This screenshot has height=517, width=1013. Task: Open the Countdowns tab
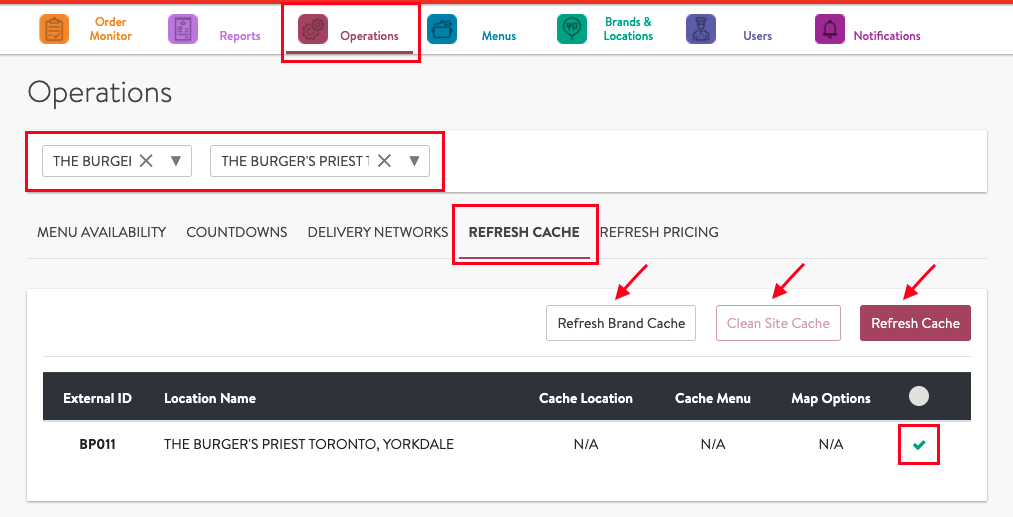(x=237, y=232)
